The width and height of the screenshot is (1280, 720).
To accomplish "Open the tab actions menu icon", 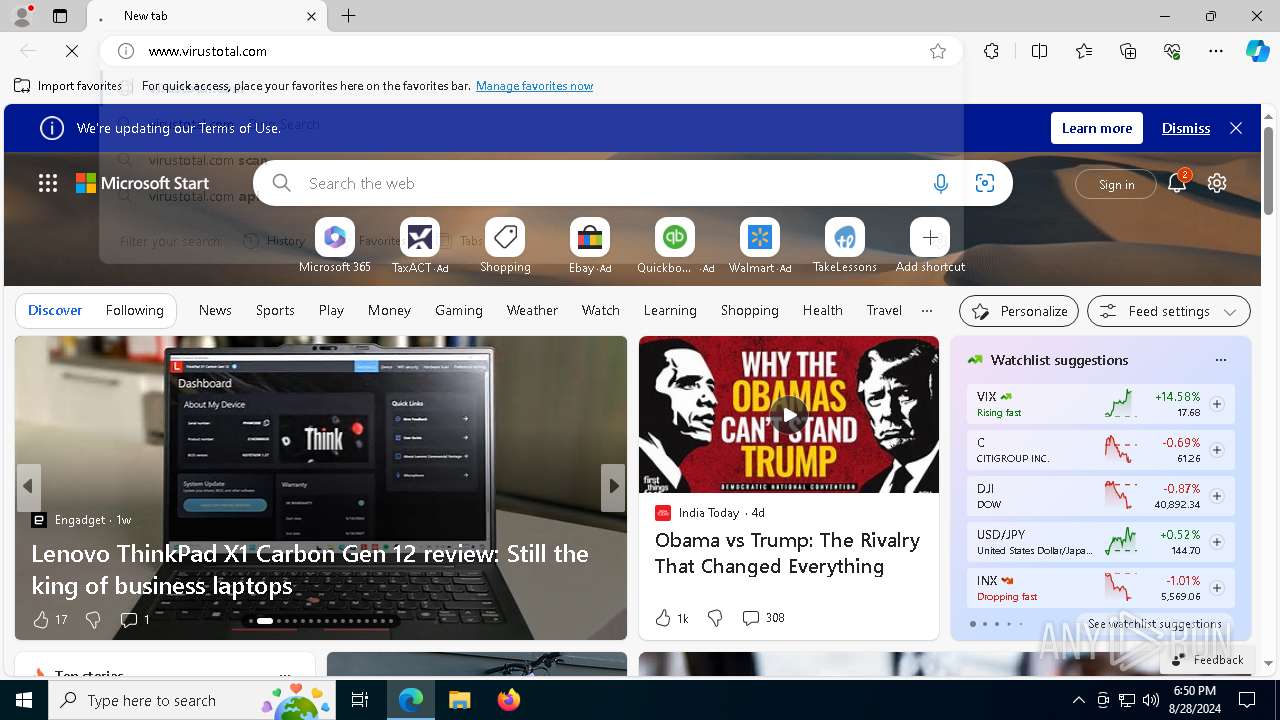I will [60, 16].
